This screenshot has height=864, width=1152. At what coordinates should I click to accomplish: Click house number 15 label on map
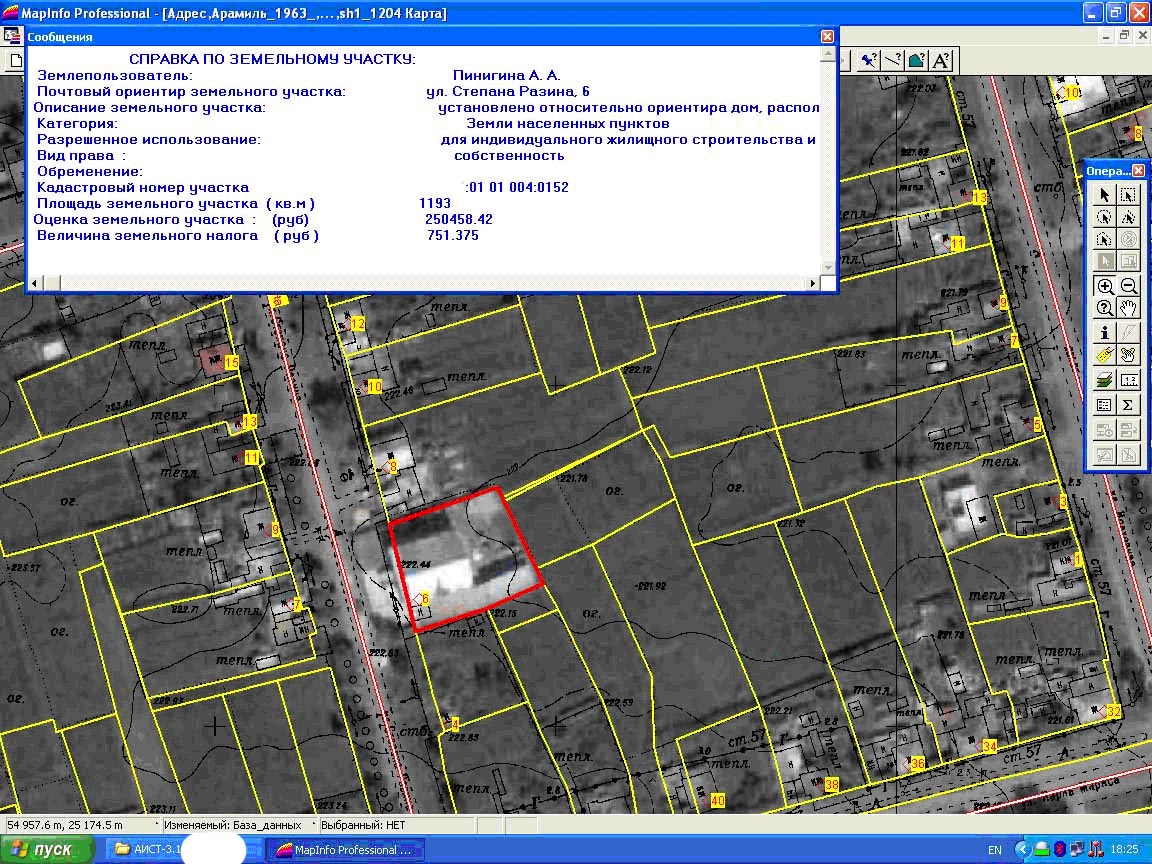coord(231,362)
